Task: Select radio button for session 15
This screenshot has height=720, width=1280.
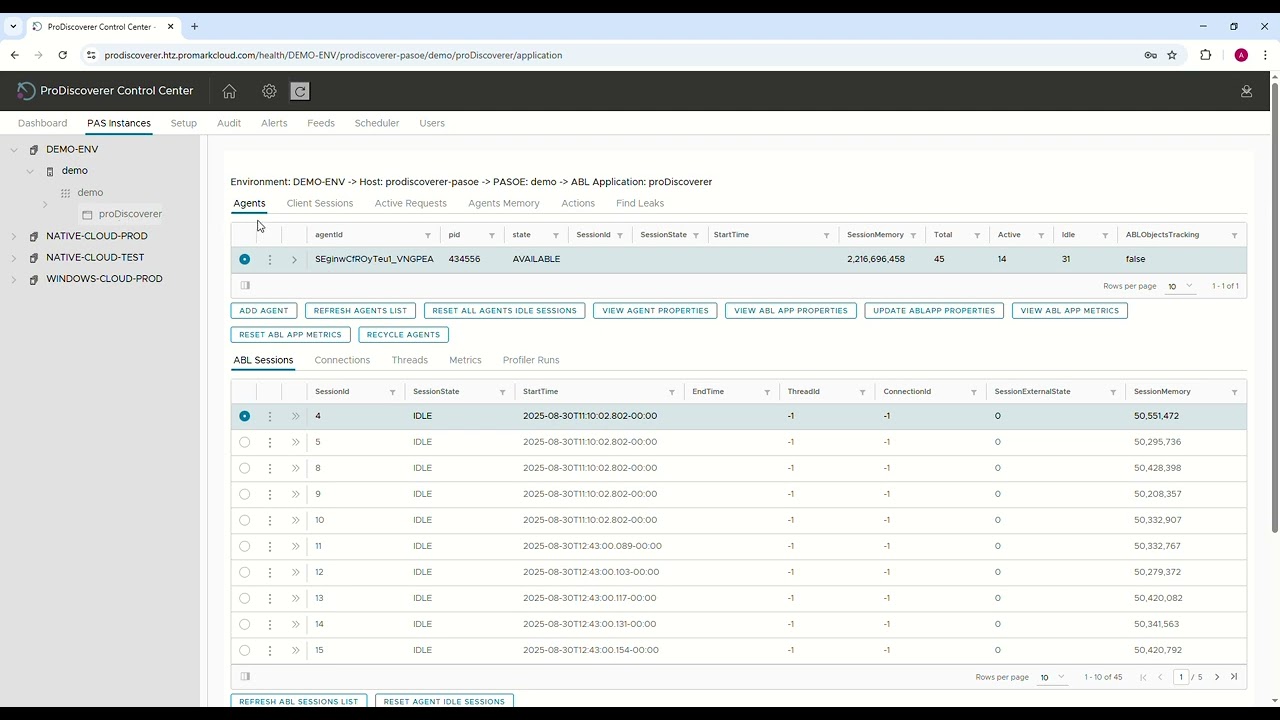Action: [245, 650]
